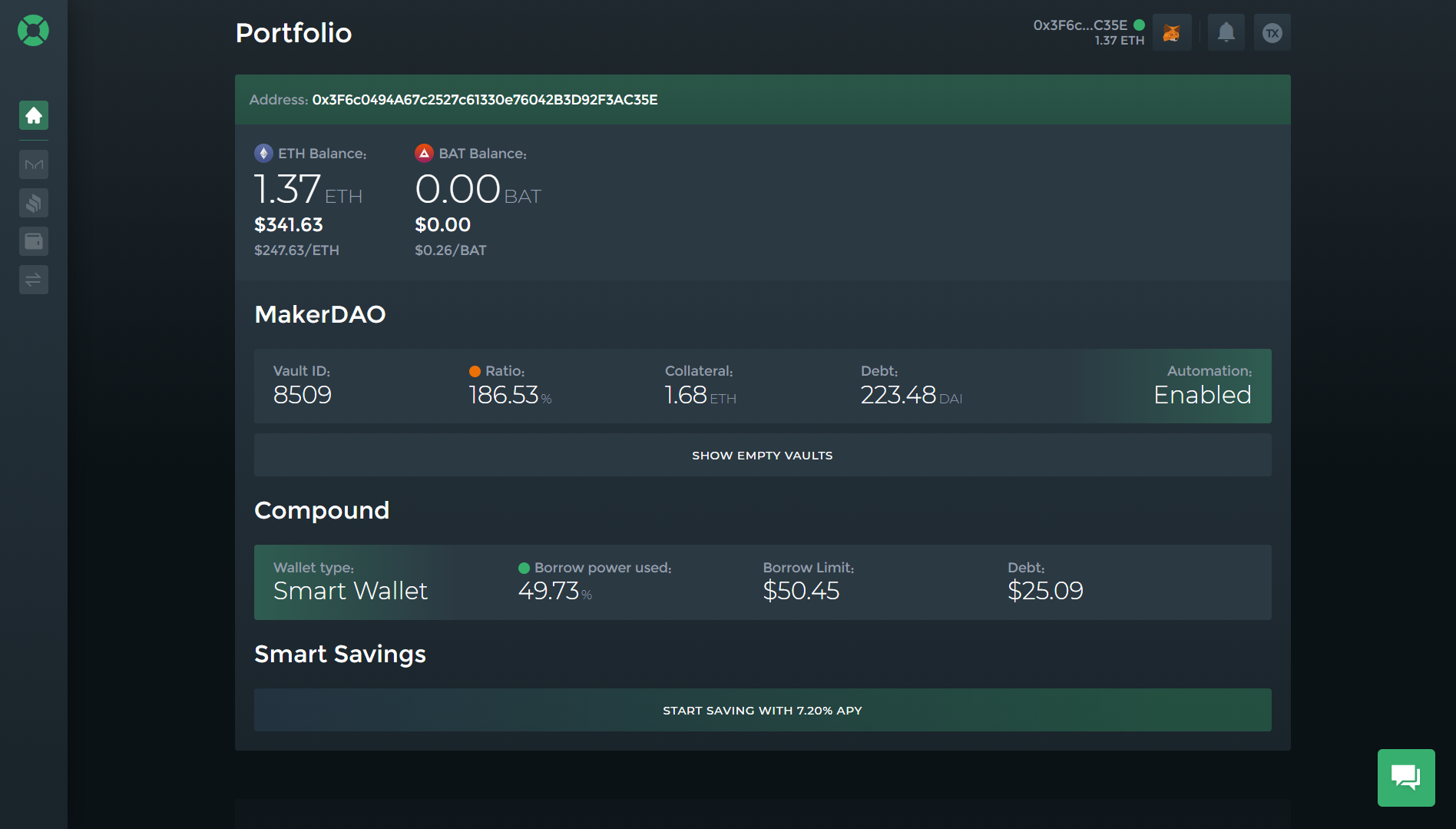Start saving with 7.20% APY

(x=762, y=710)
